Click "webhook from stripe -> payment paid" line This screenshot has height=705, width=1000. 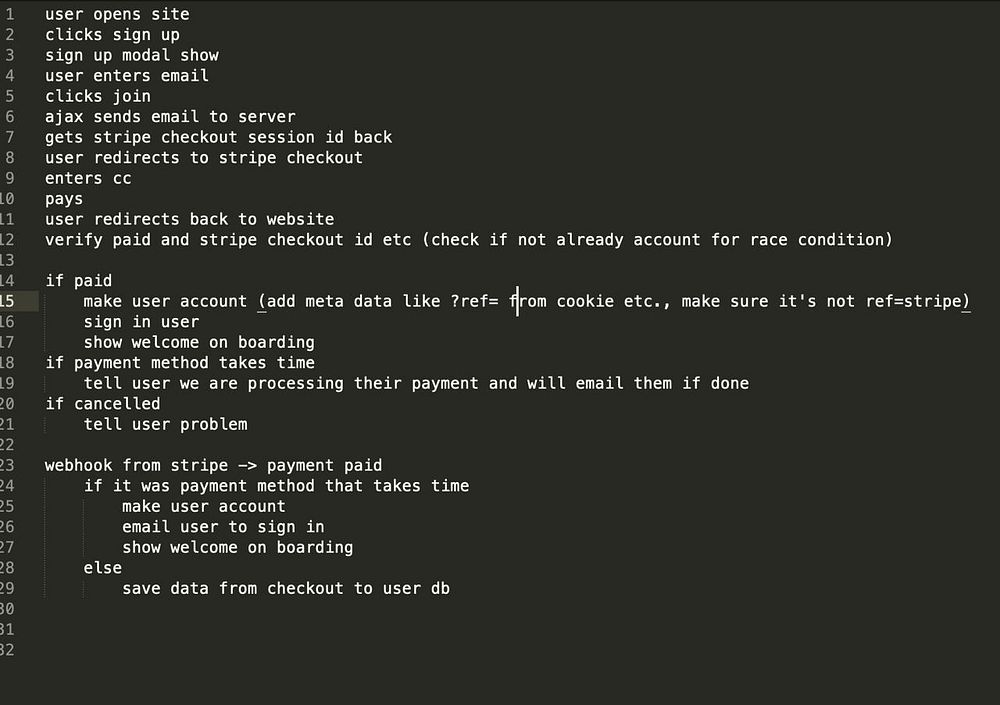point(213,465)
